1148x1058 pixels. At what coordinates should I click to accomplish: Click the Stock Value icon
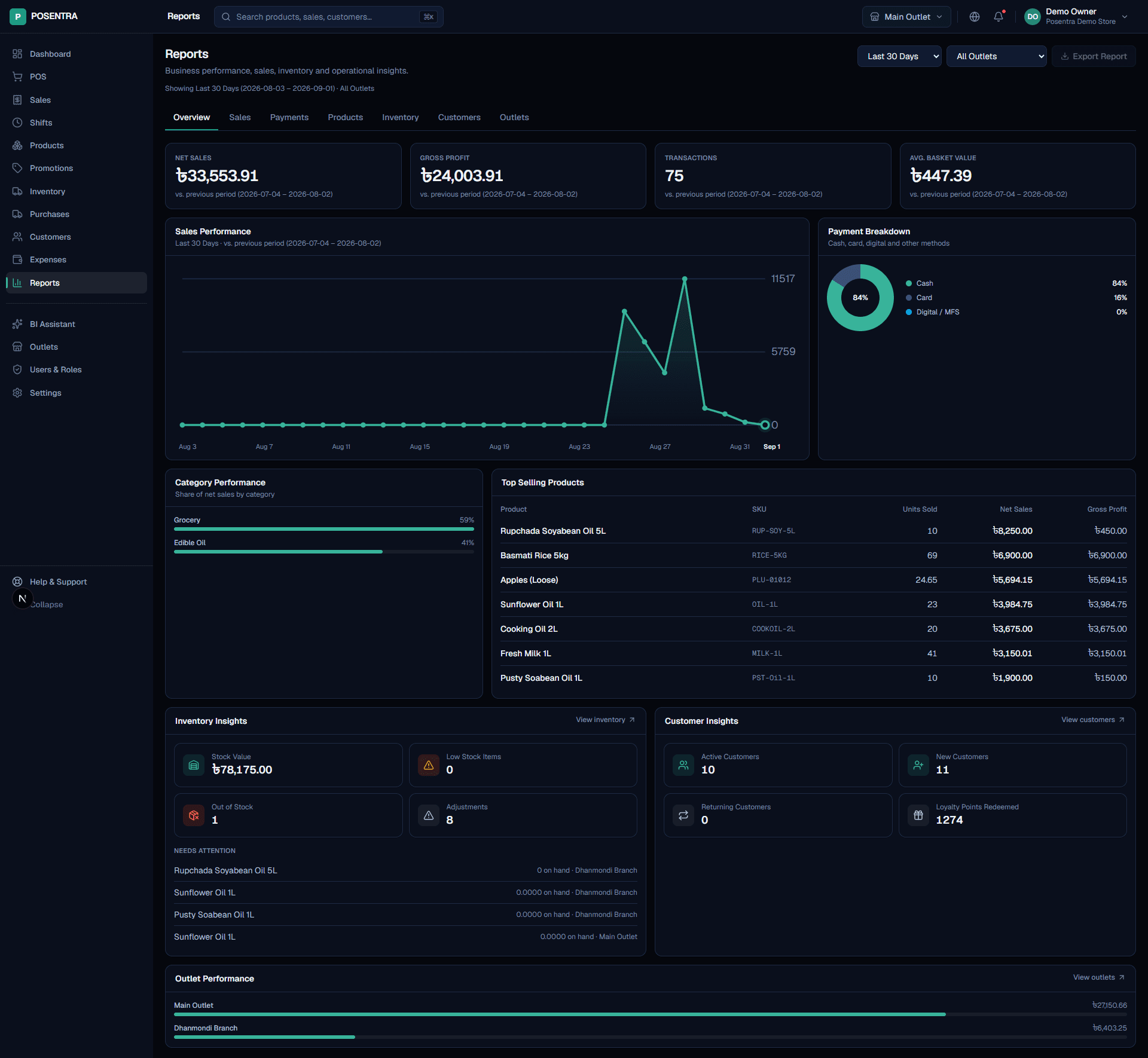click(x=194, y=765)
